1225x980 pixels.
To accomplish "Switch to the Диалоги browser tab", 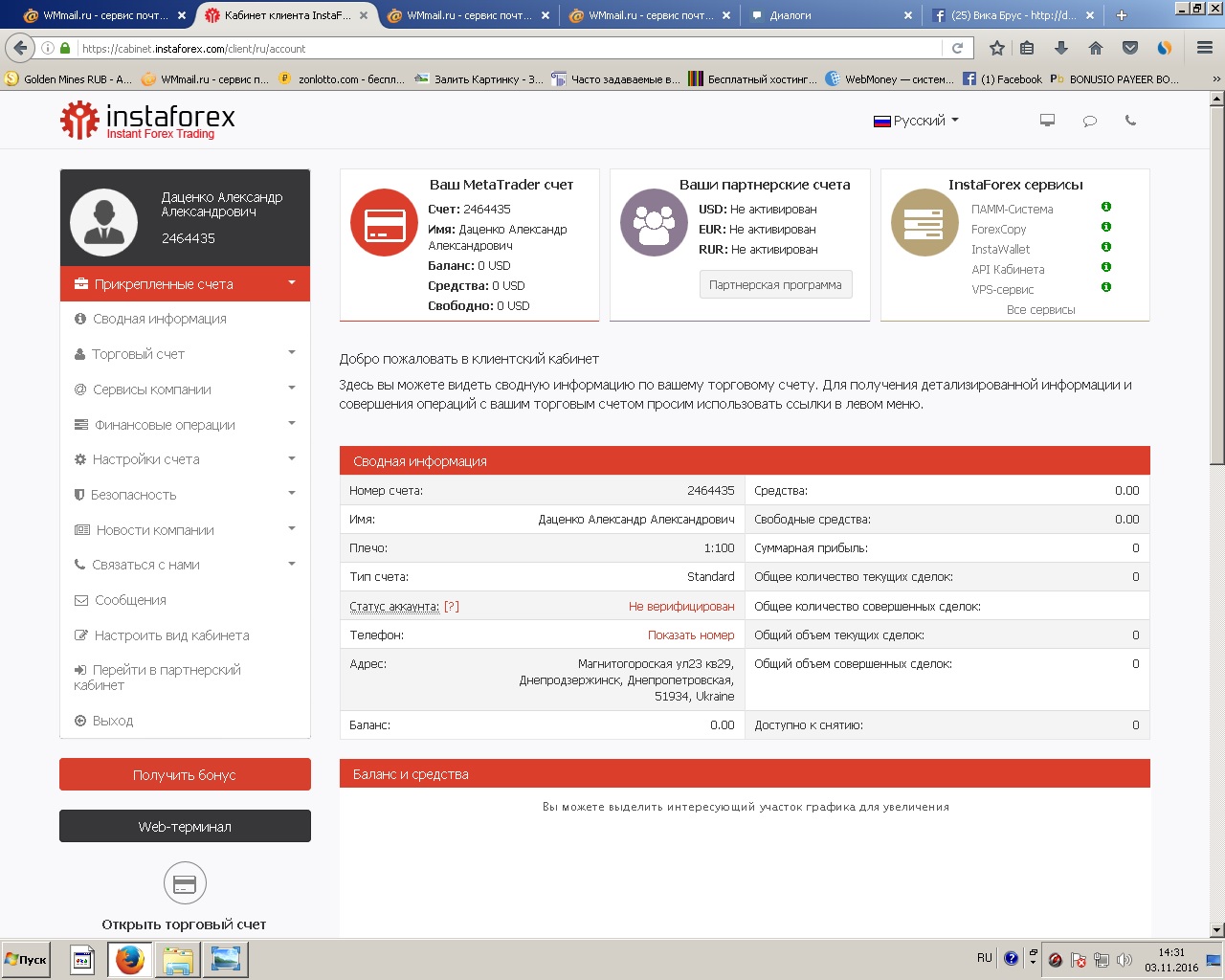I will point(830,15).
